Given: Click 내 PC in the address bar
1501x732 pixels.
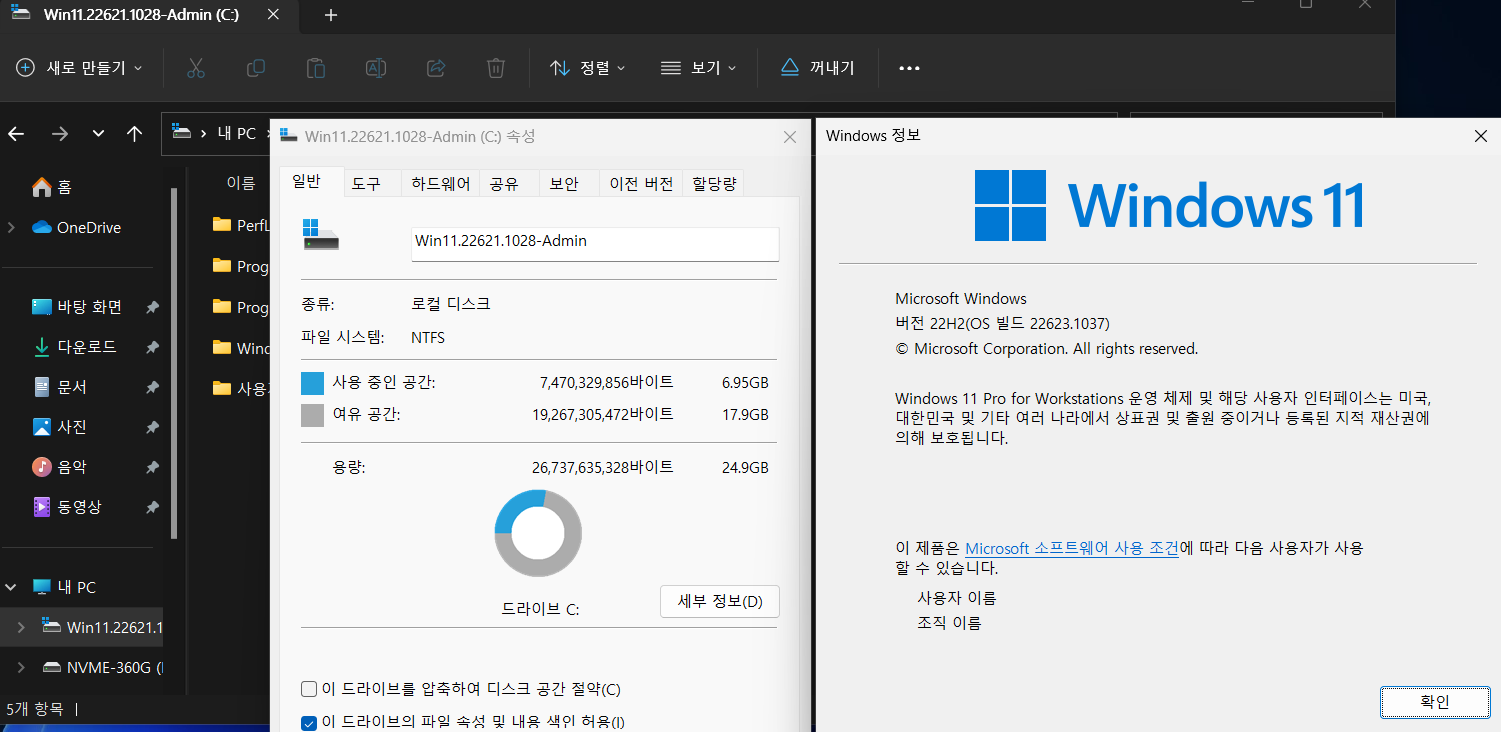Looking at the screenshot, I should (x=236, y=133).
